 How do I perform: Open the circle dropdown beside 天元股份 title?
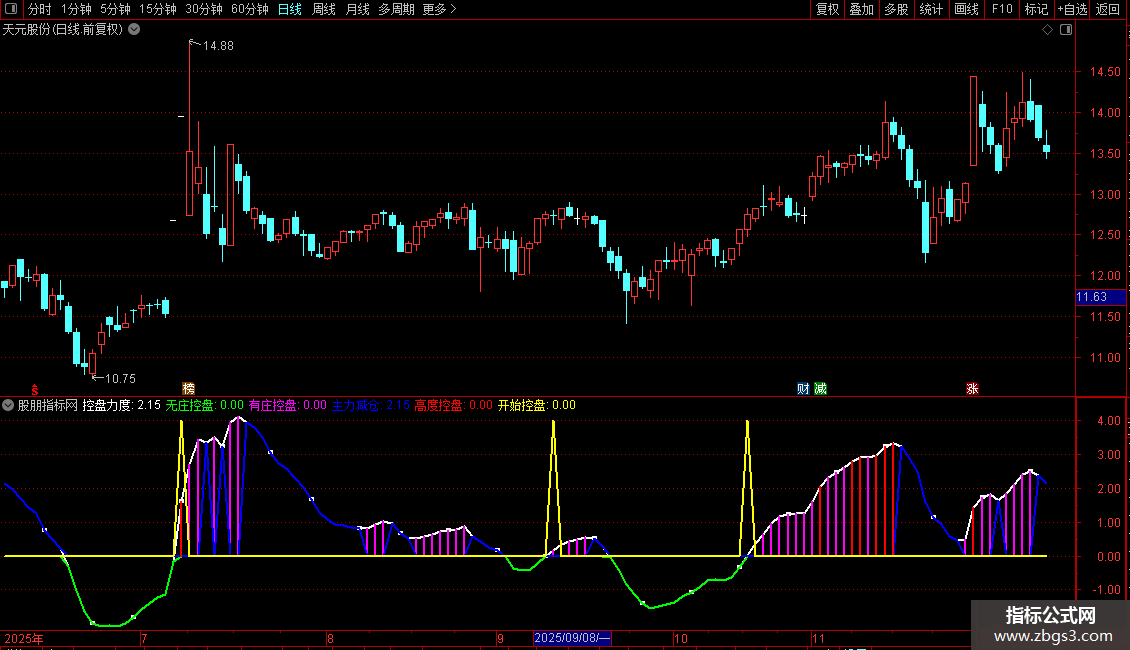click(x=134, y=30)
